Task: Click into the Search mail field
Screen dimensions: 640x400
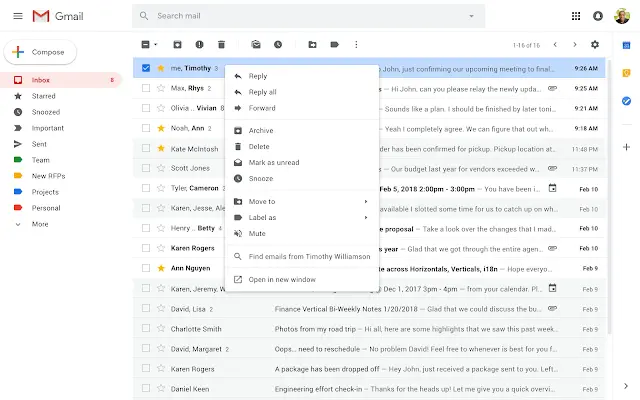Action: click(x=309, y=16)
